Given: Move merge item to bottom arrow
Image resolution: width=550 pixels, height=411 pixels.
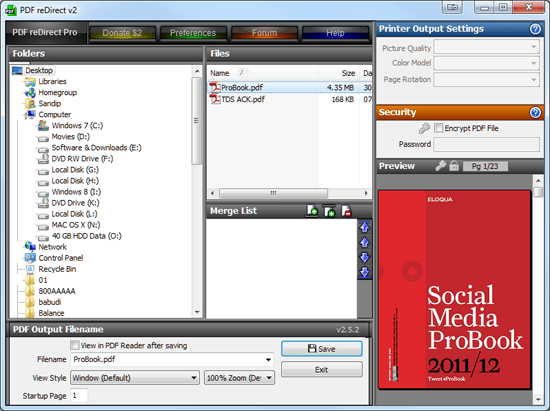Looking at the screenshot, I should click(365, 272).
